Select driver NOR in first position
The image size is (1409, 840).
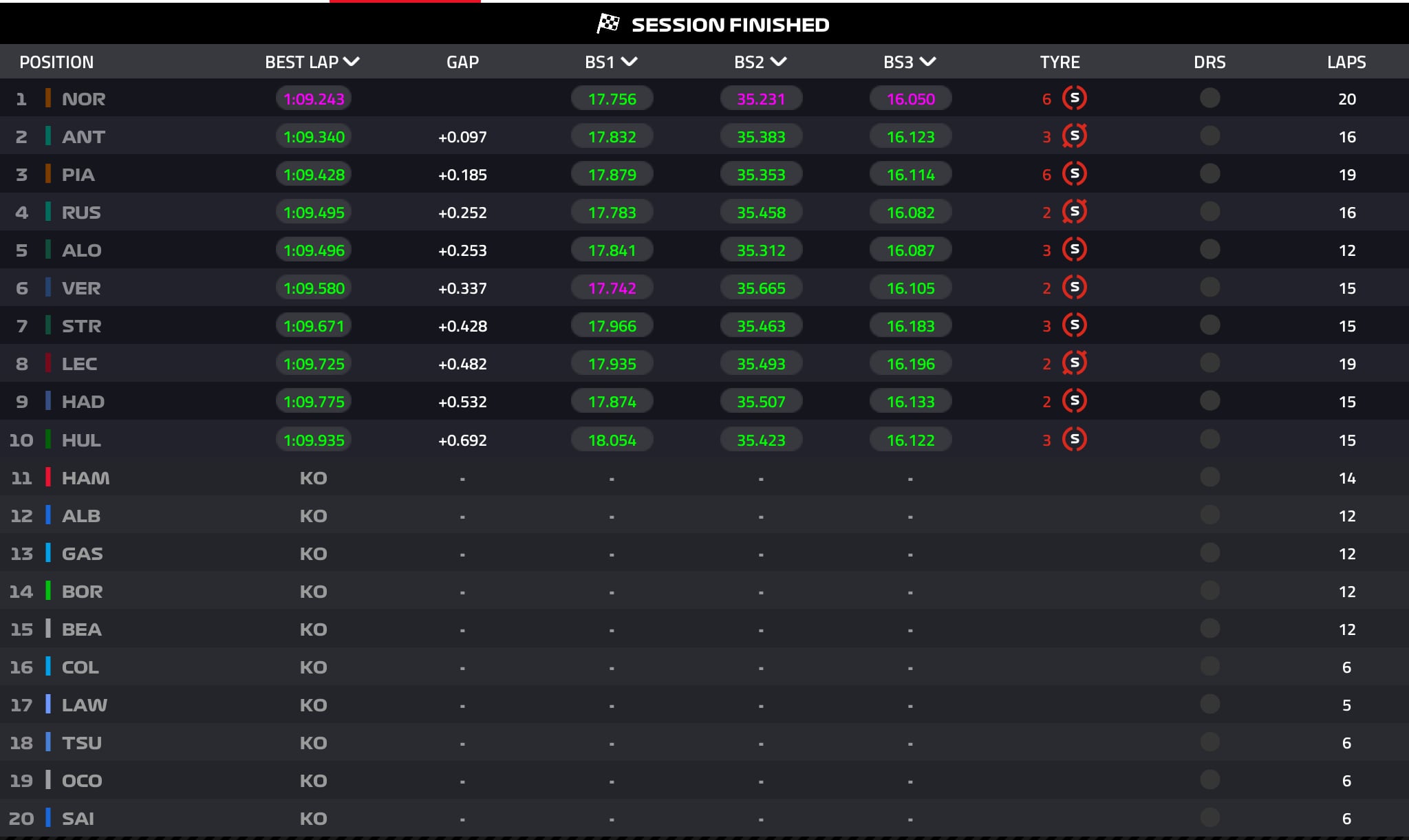coord(83,99)
